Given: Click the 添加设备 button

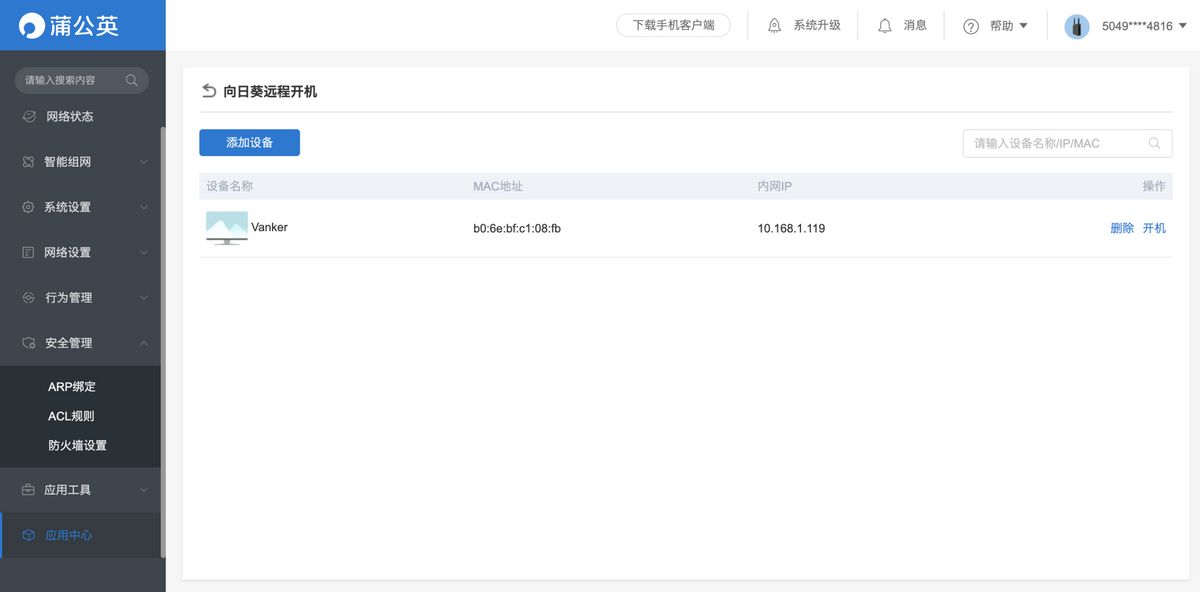Looking at the screenshot, I should [249, 143].
